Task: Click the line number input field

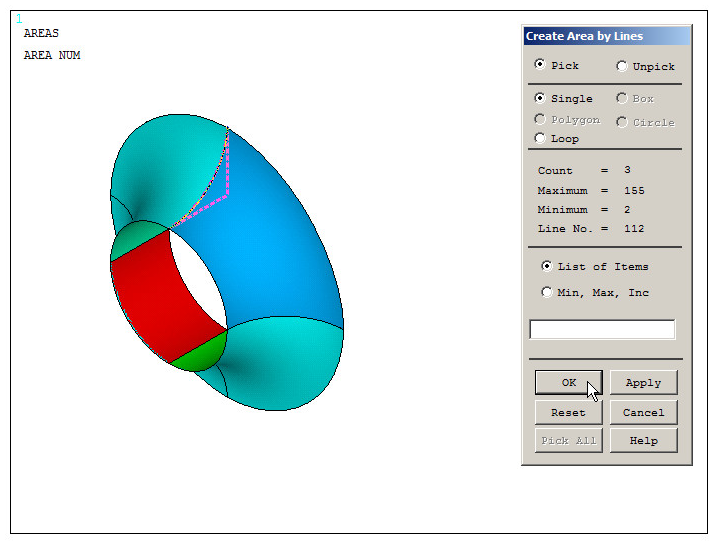Action: (x=602, y=330)
